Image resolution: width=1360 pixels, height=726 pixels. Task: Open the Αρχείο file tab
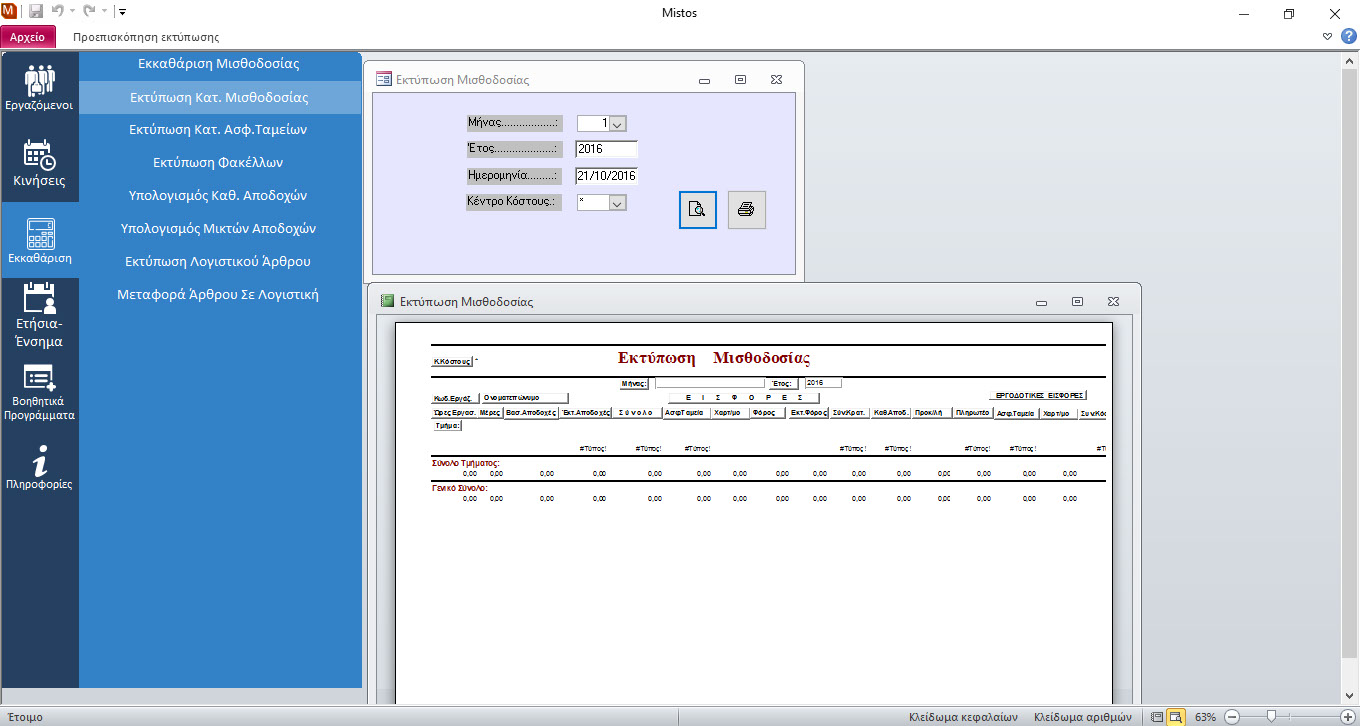tap(28, 37)
